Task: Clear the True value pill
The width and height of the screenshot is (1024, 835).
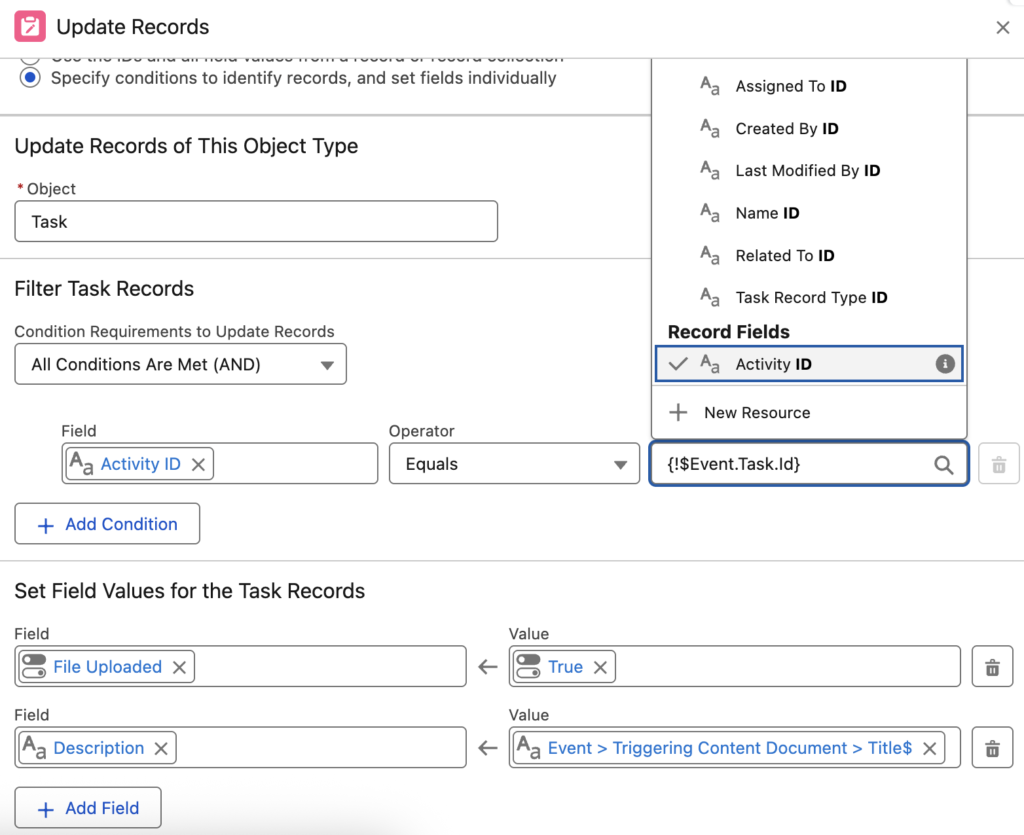Action: coord(600,667)
